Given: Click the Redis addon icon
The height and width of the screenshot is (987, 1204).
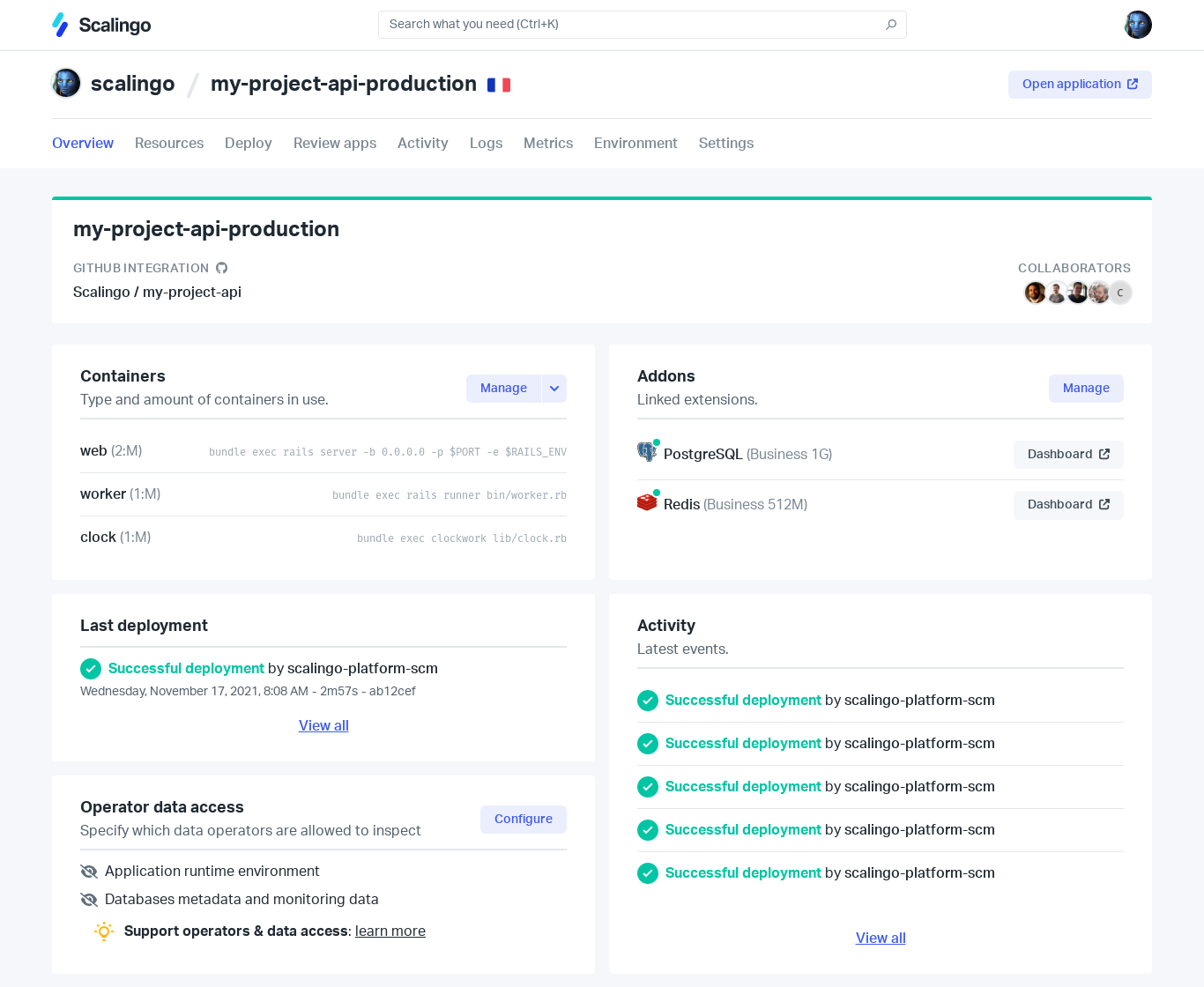Looking at the screenshot, I should pyautogui.click(x=647, y=503).
